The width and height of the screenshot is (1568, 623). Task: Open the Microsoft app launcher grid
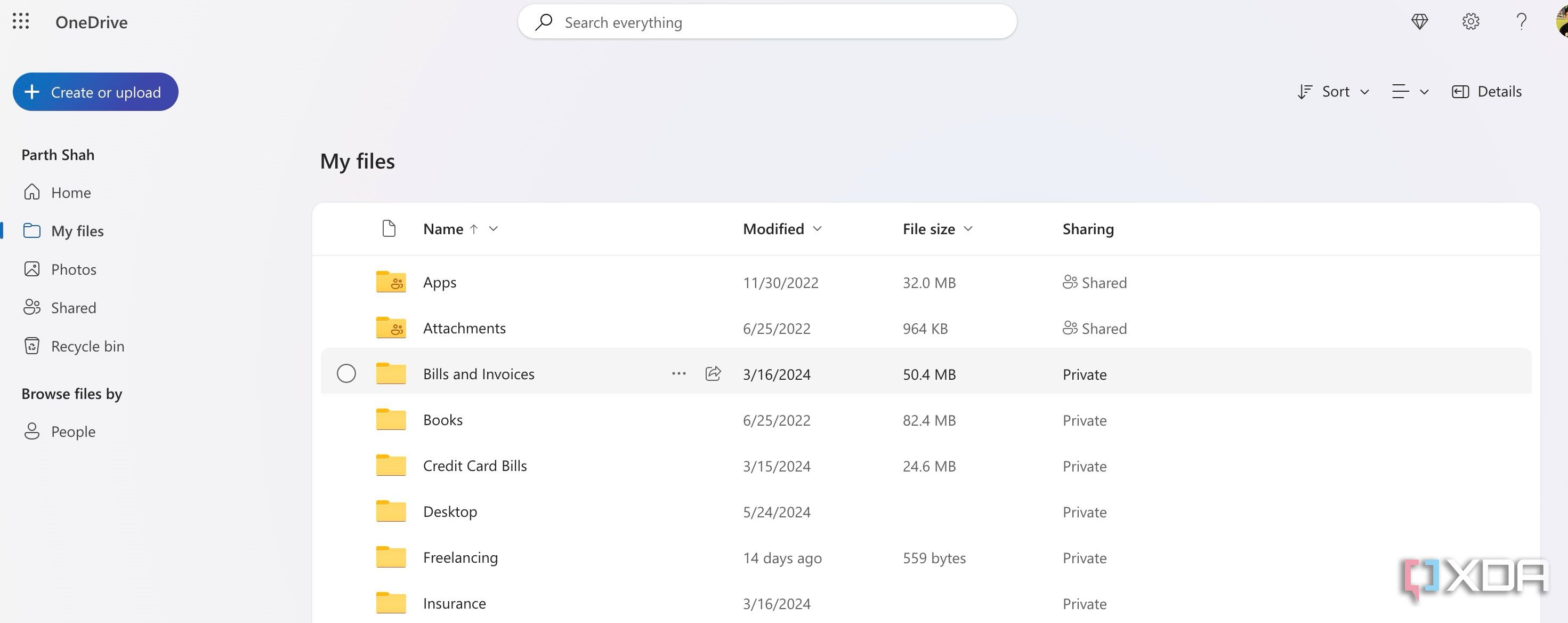[21, 21]
